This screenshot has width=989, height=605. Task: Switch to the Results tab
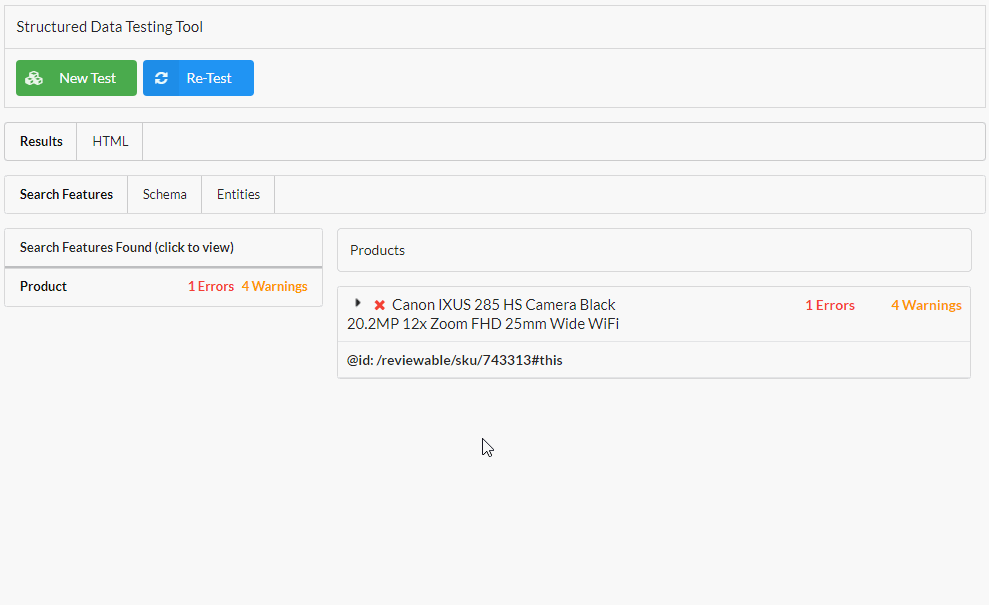tap(40, 141)
